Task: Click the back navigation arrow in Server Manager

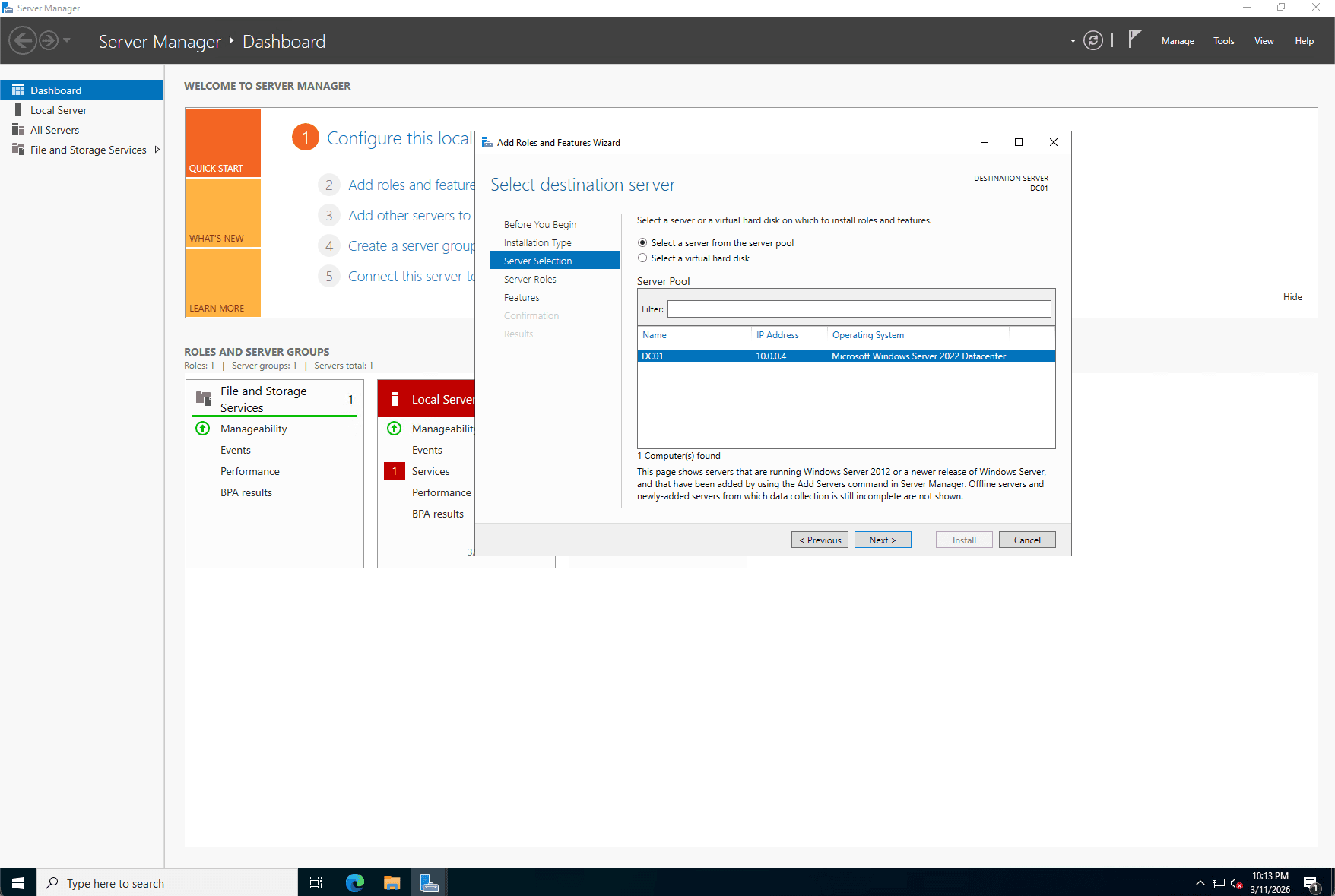Action: [x=23, y=40]
